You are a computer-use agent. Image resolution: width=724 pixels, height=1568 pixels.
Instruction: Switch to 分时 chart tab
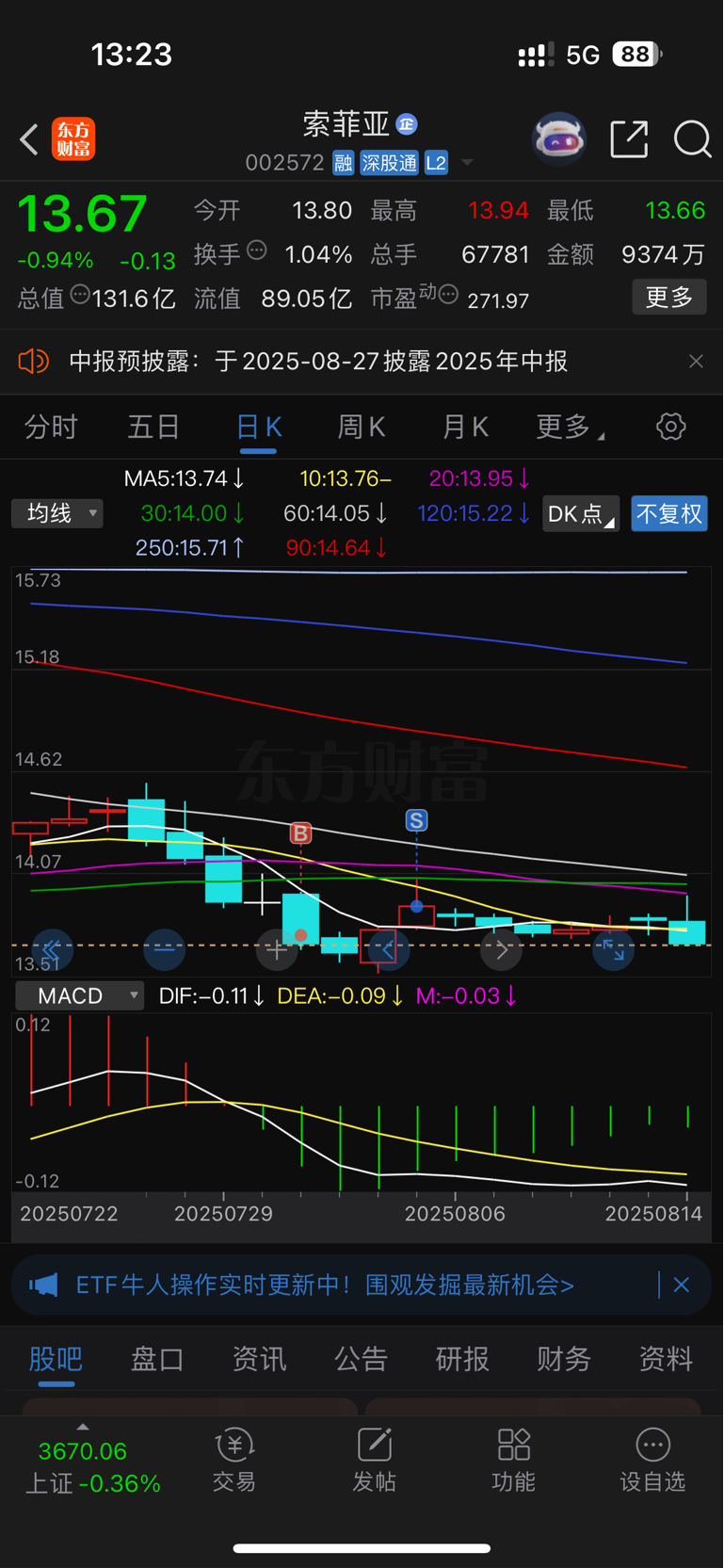51,428
